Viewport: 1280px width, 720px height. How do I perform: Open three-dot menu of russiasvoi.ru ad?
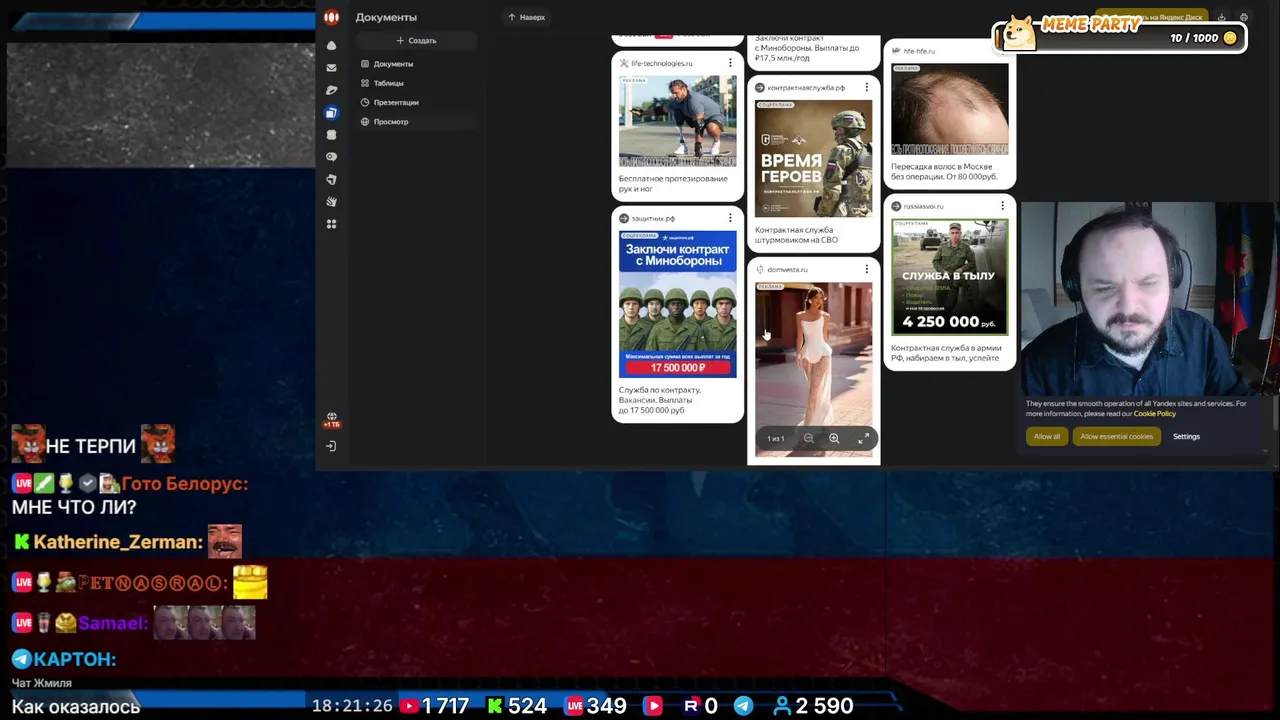tap(1002, 206)
